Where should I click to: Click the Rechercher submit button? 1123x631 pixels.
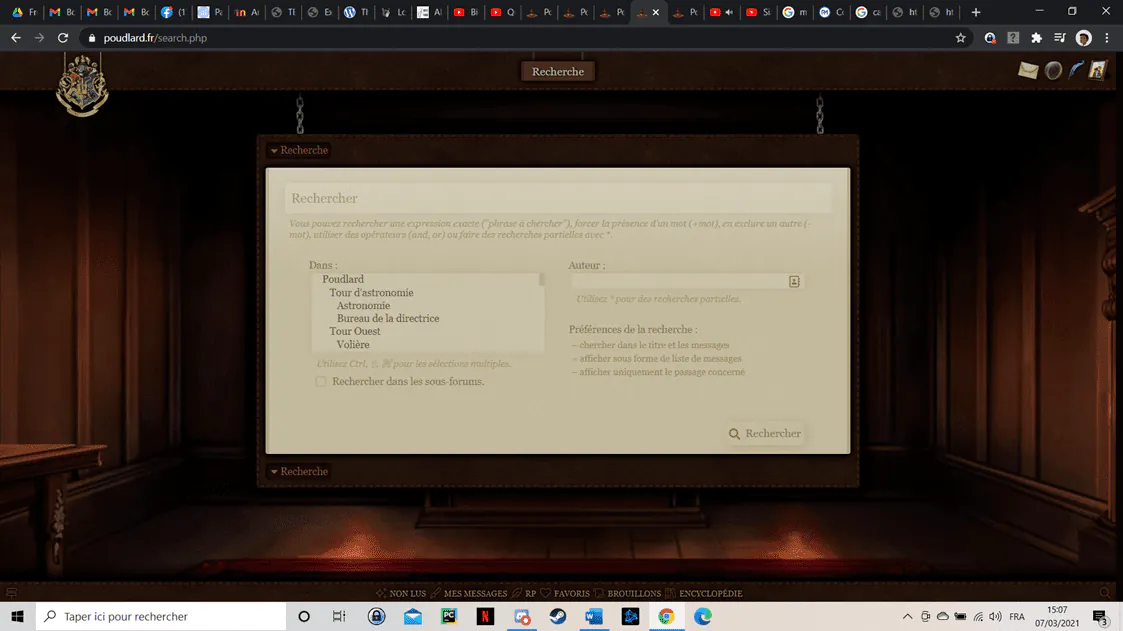click(x=765, y=433)
